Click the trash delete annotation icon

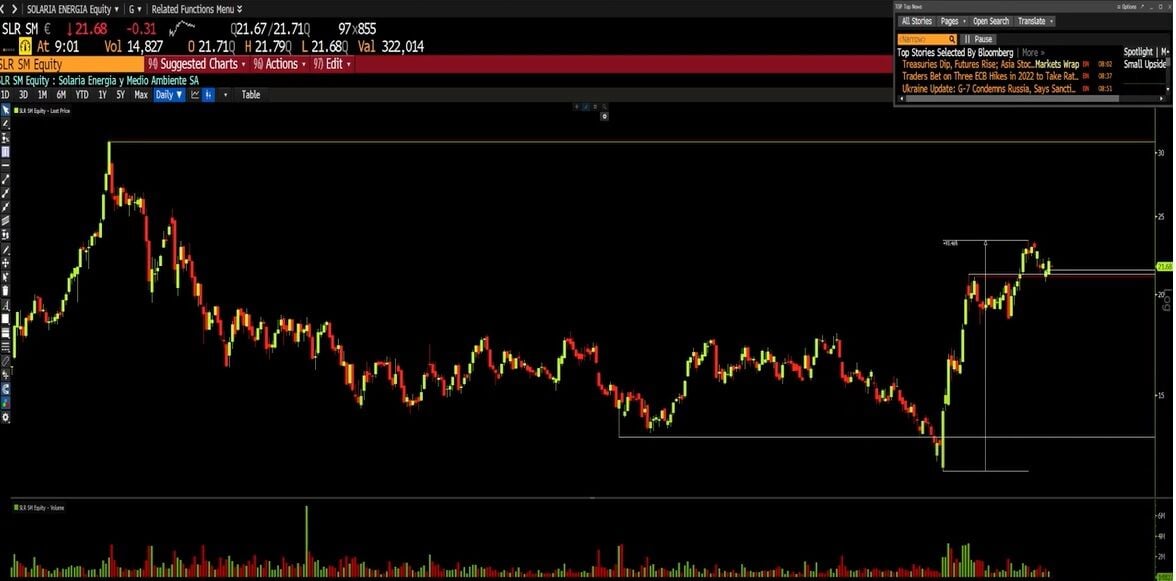[x=6, y=291]
